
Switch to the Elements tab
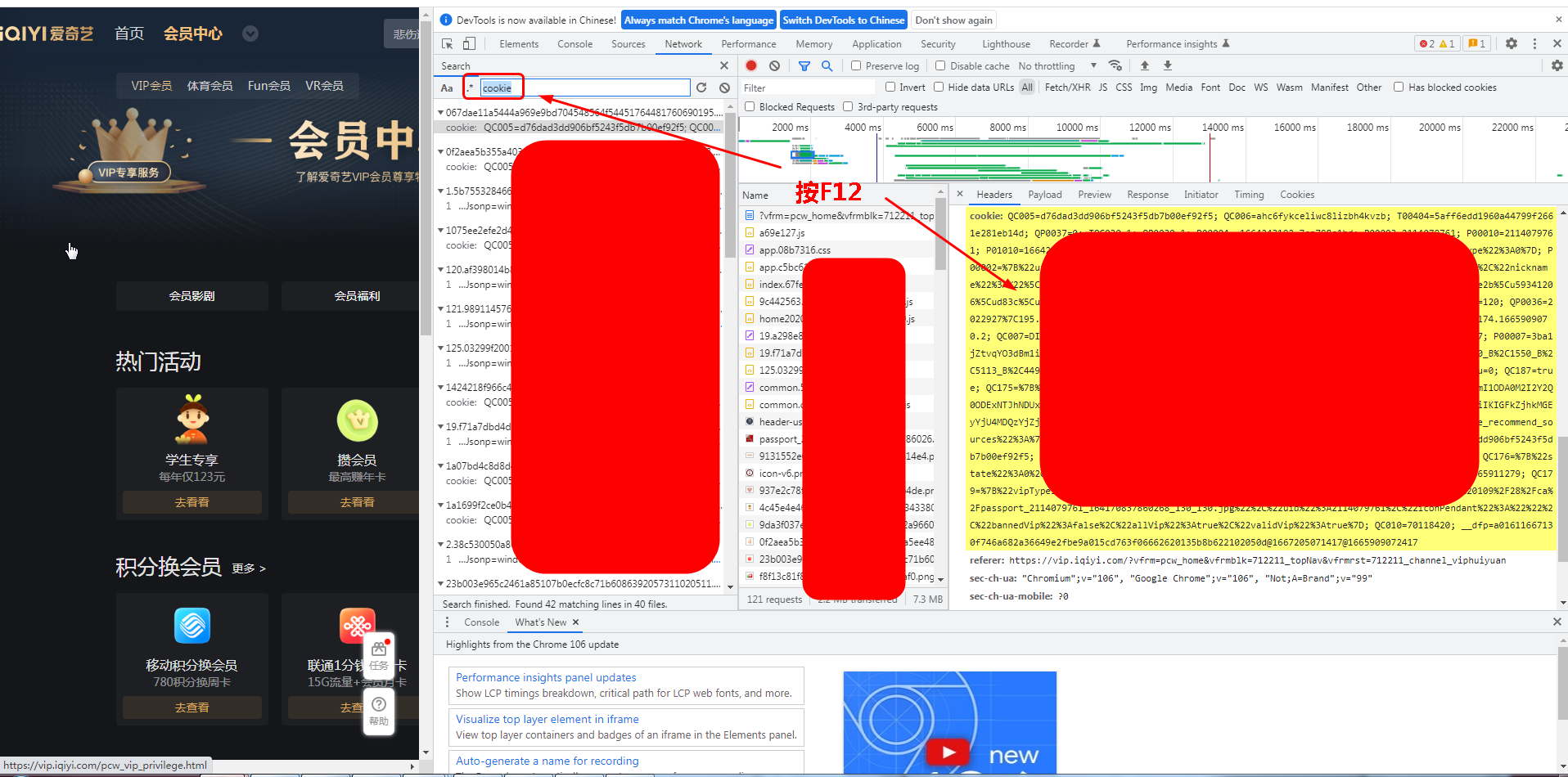(519, 44)
